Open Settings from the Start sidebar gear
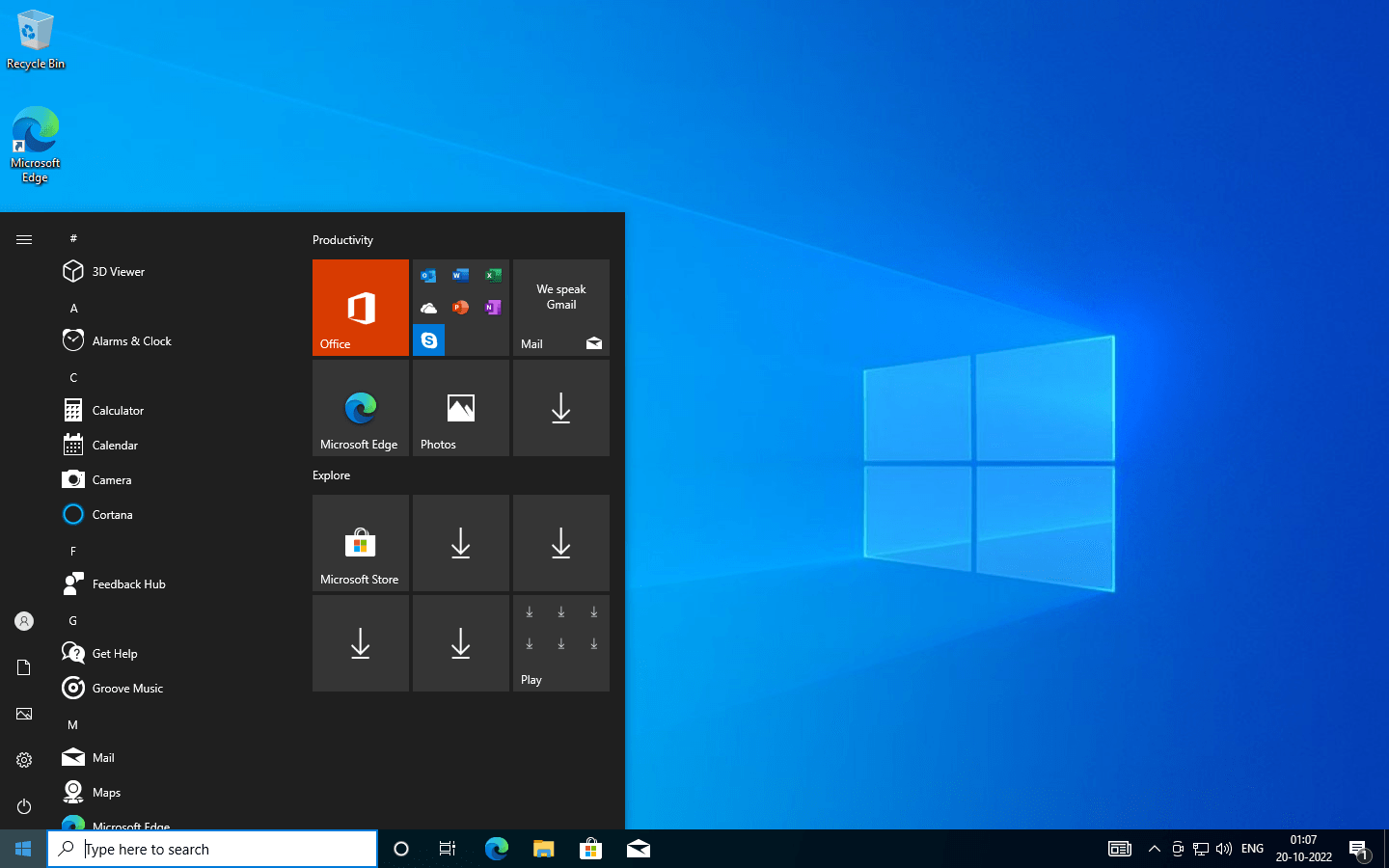This screenshot has width=1389, height=868. point(23,760)
